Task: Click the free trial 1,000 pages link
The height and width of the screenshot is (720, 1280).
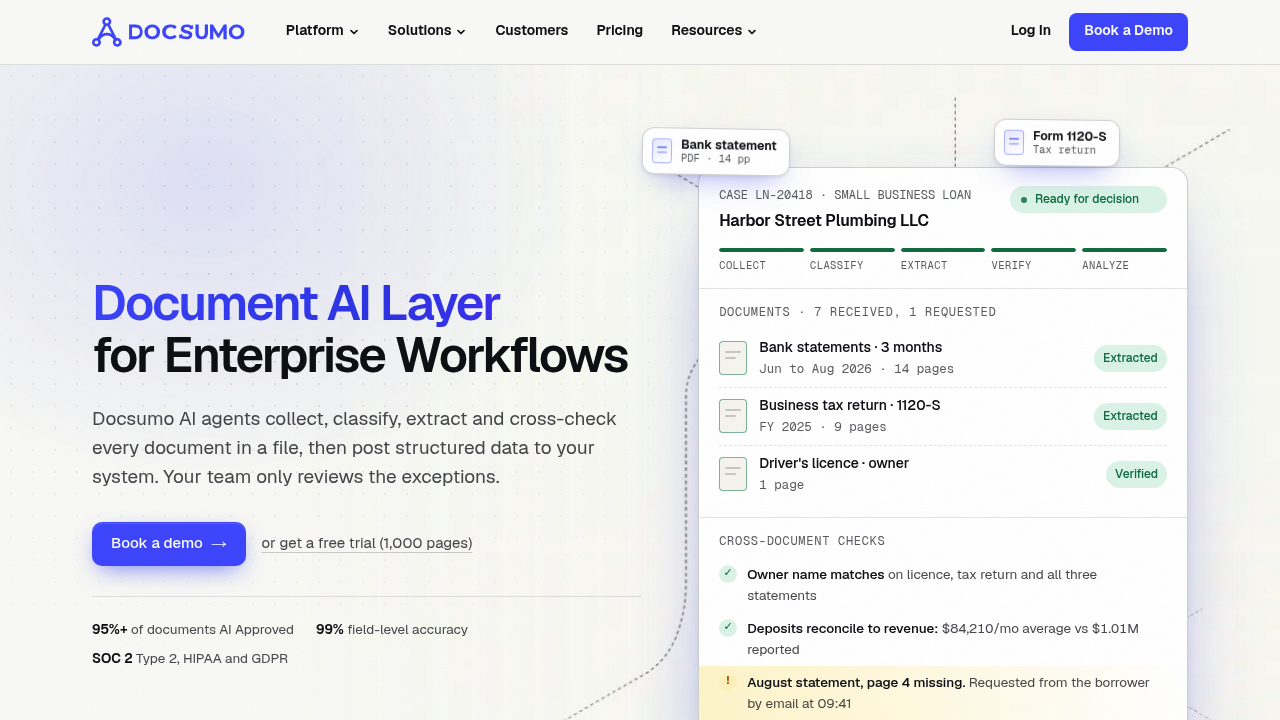Action: tap(367, 544)
